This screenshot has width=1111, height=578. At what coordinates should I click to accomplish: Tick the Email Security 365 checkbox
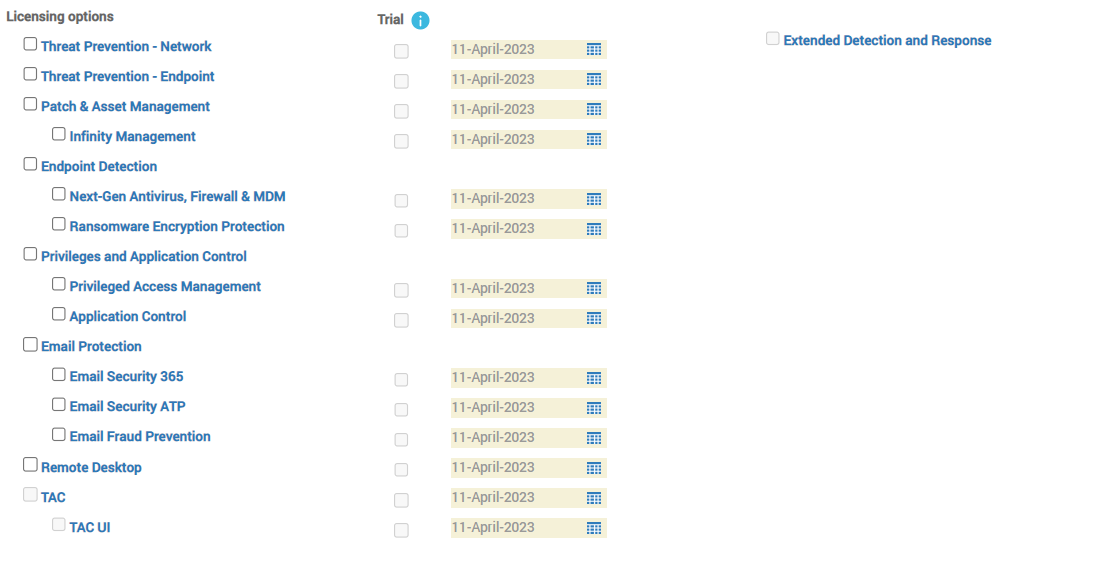coord(59,374)
